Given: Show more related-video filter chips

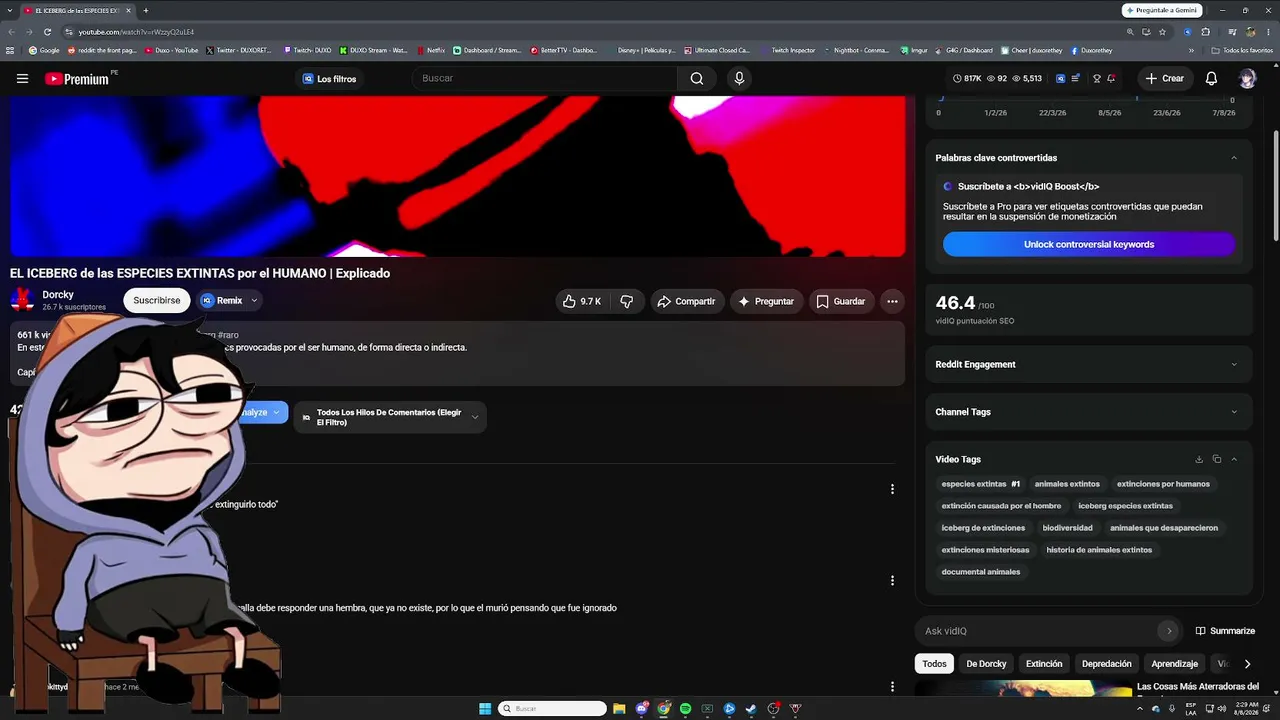Looking at the screenshot, I should pos(1247,664).
